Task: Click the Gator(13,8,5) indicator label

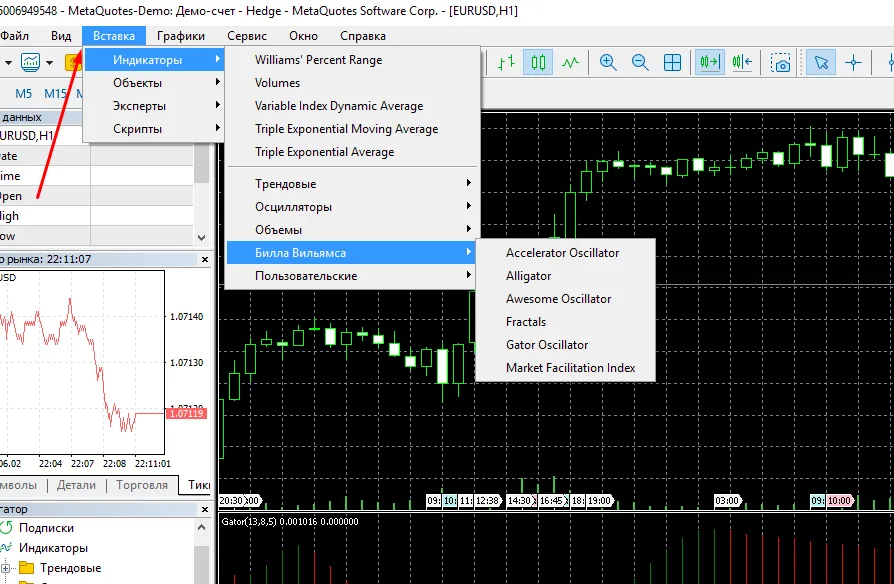Action: [x=290, y=521]
